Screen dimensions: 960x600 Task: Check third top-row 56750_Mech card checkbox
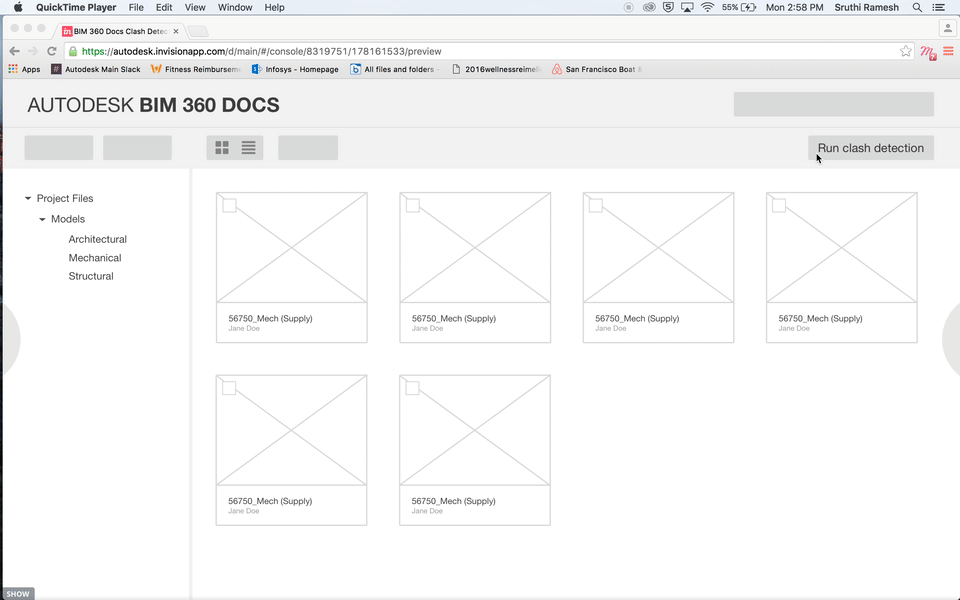596,206
